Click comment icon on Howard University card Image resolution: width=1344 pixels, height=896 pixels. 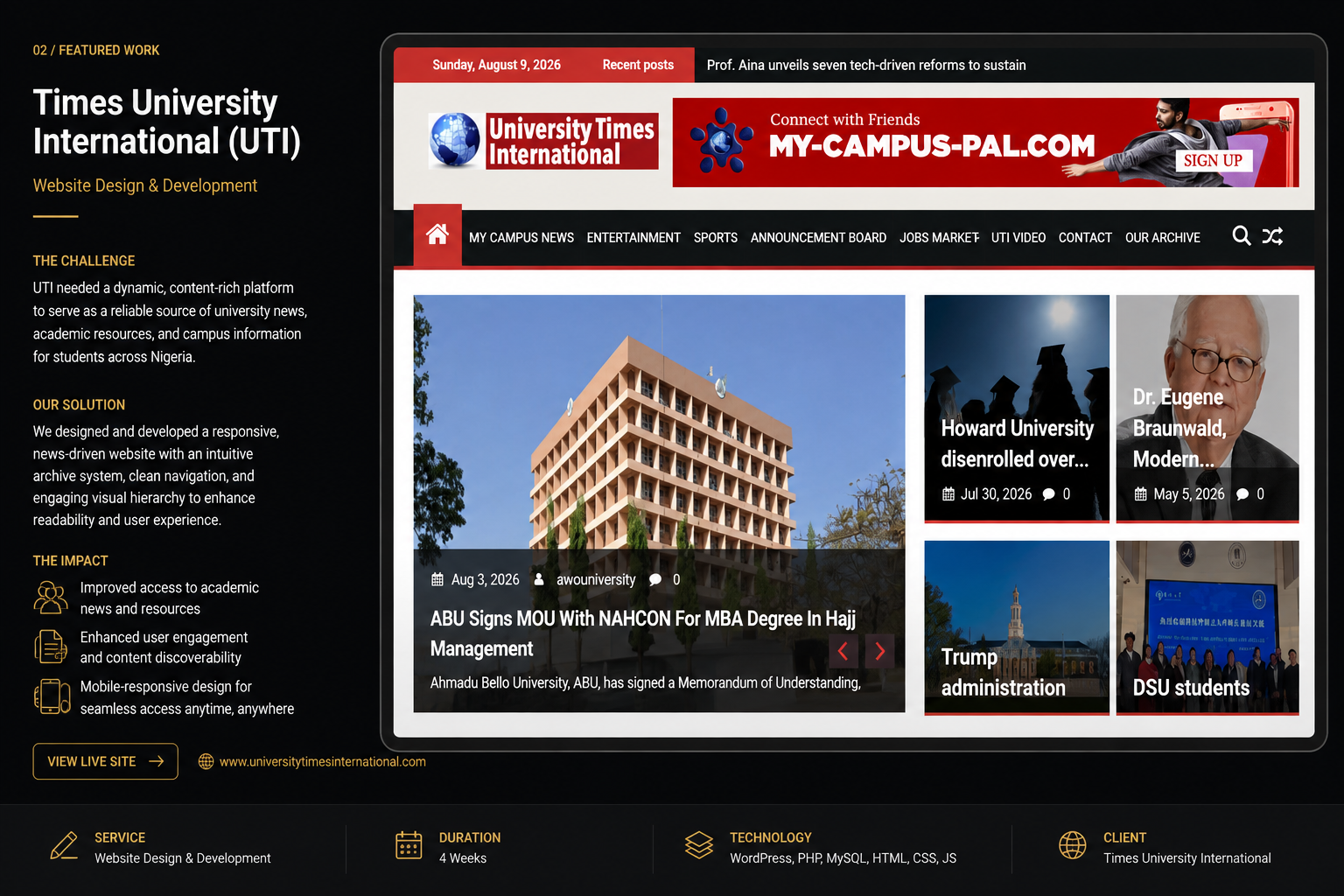pos(1048,494)
